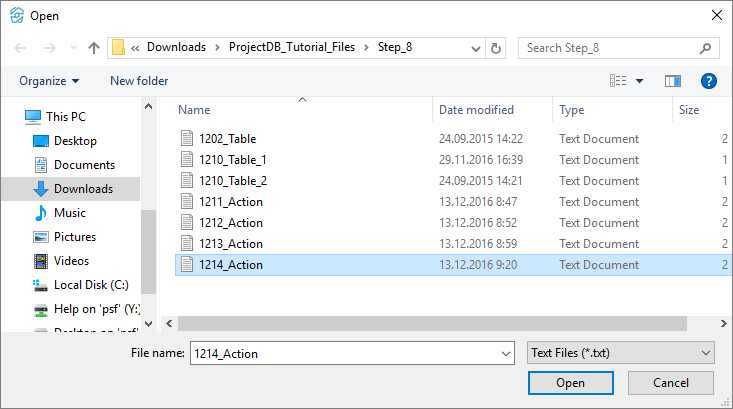This screenshot has height=409, width=733.
Task: Sort files by Date modified column
Action: click(476, 110)
